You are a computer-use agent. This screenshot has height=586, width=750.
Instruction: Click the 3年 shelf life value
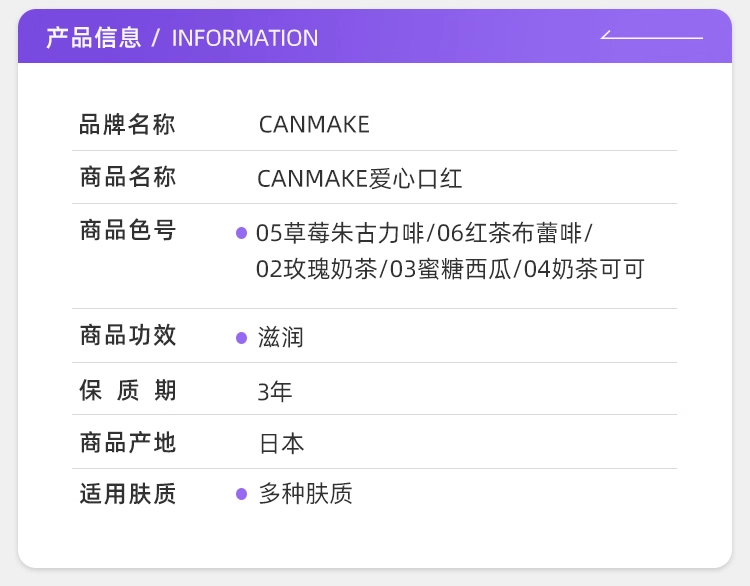click(x=275, y=391)
